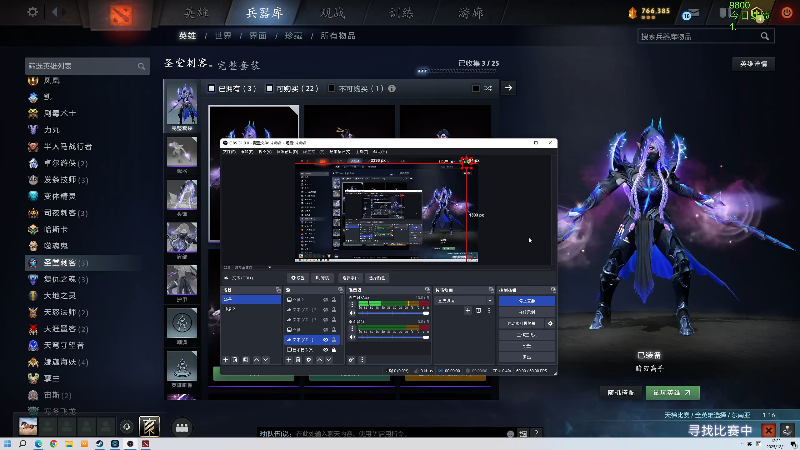
Task: Click the emoji icon in chat bar
Action: tap(510, 434)
